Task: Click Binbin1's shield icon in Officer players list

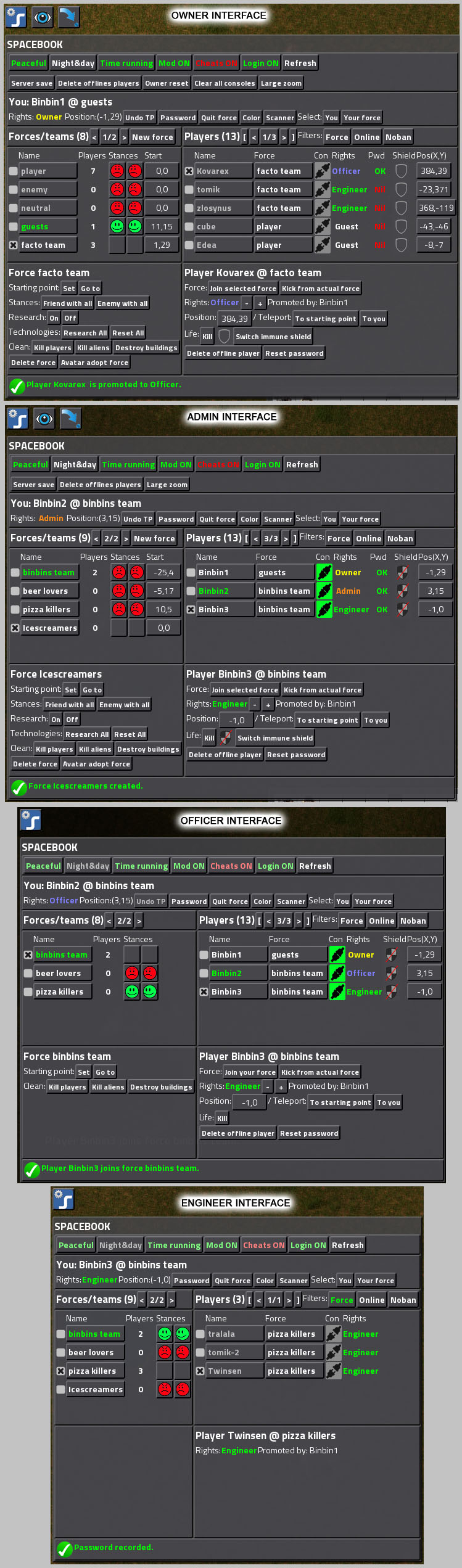Action: [x=391, y=954]
